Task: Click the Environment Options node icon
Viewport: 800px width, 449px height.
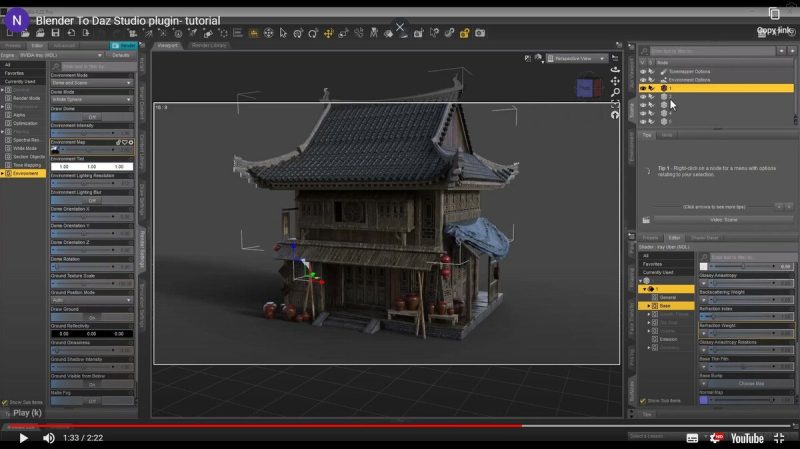Action: coord(663,80)
